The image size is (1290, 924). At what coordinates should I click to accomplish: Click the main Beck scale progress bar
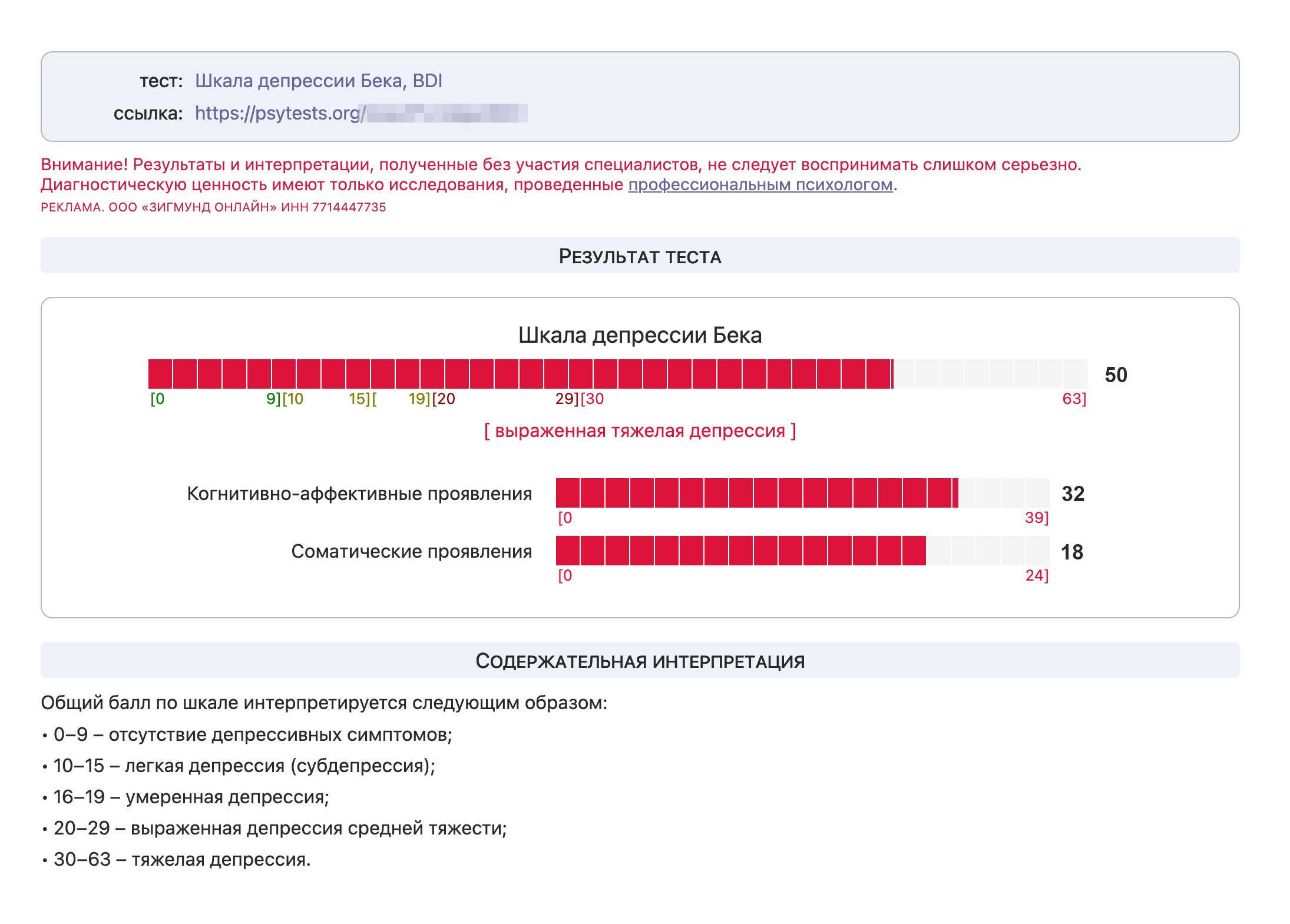coord(617,374)
